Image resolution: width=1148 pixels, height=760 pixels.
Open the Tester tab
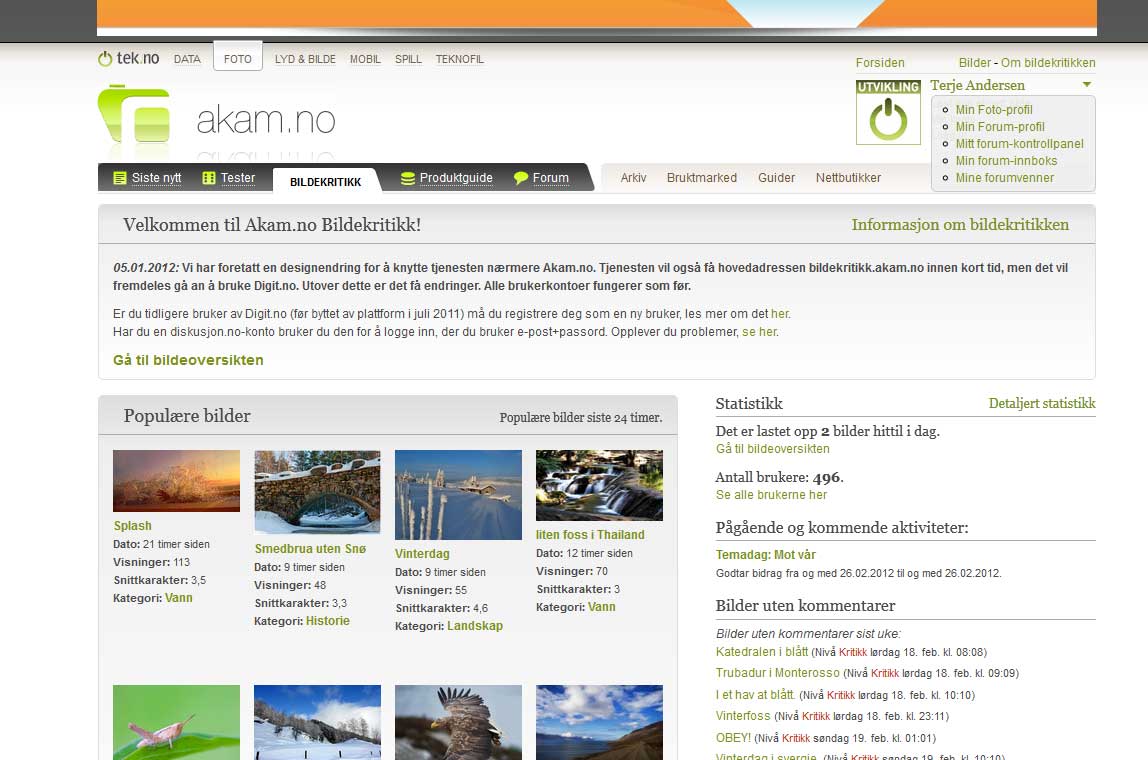click(x=238, y=178)
